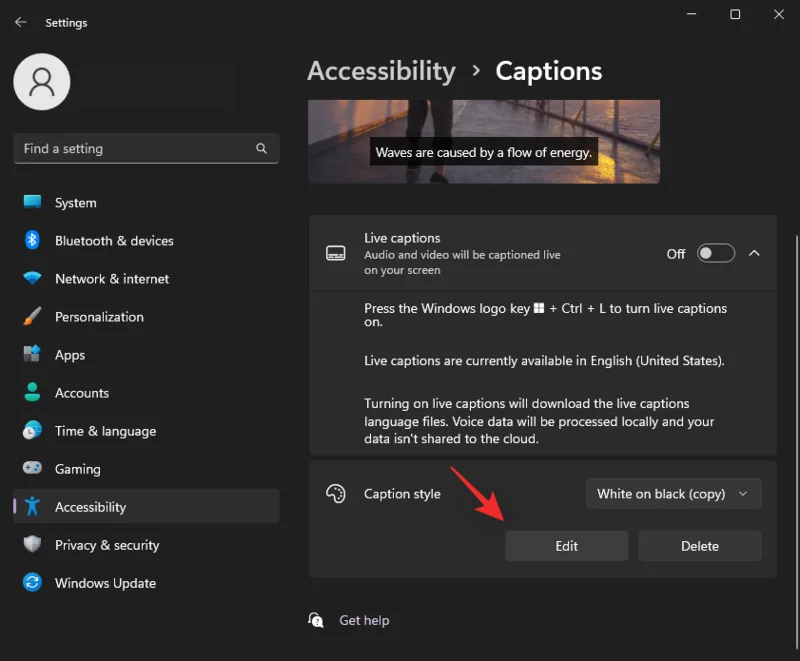
Task: Collapse the Live captions section chevron
Action: [755, 253]
